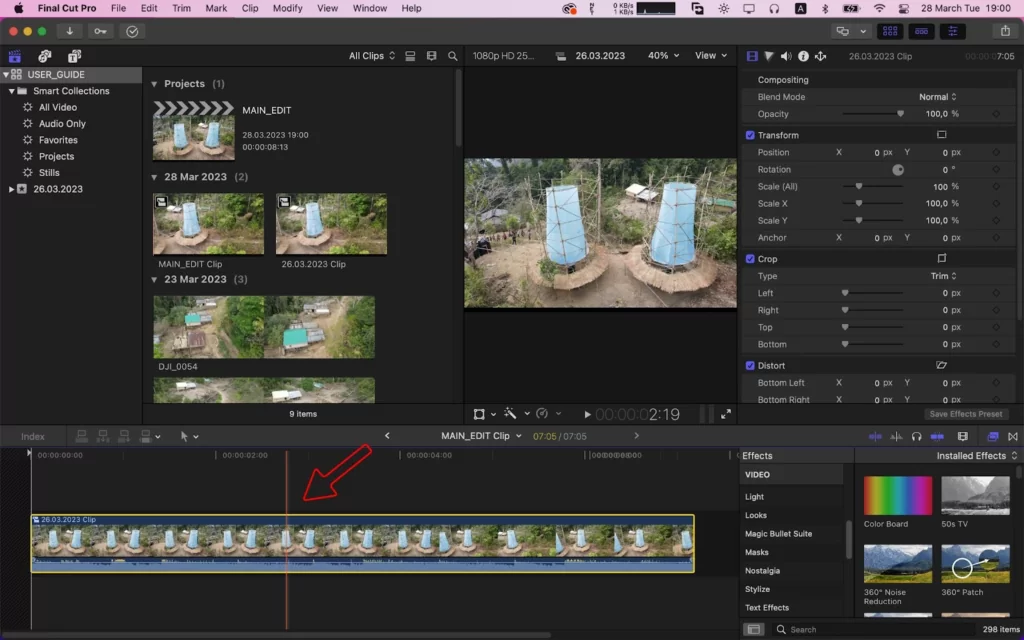
Task: Toggle audio skimming headphones icon
Action: tap(916, 436)
